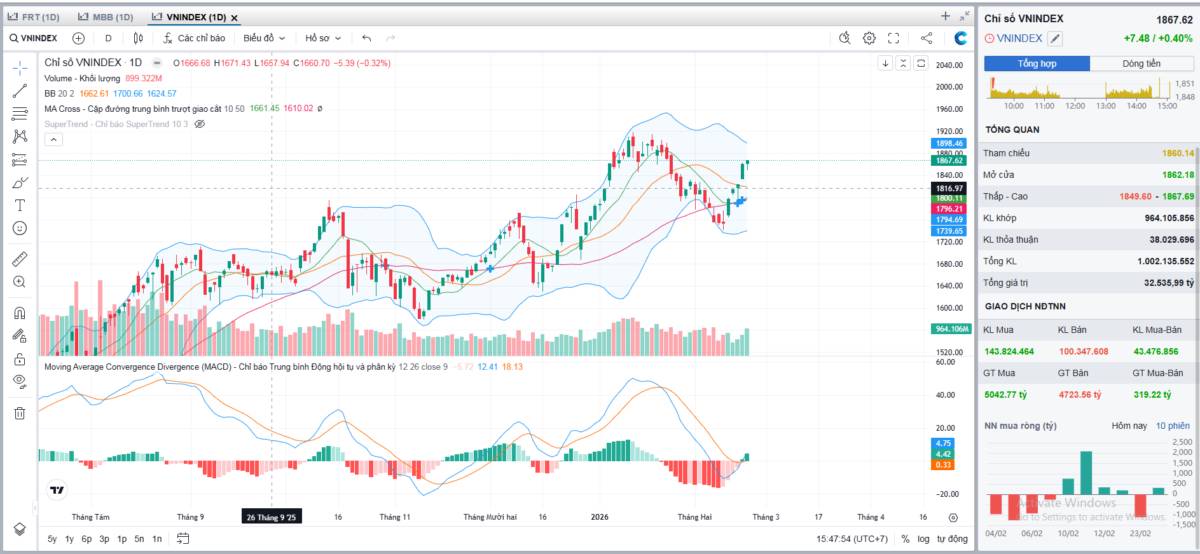Click the VNINDEX link in side panel

click(x=1020, y=38)
